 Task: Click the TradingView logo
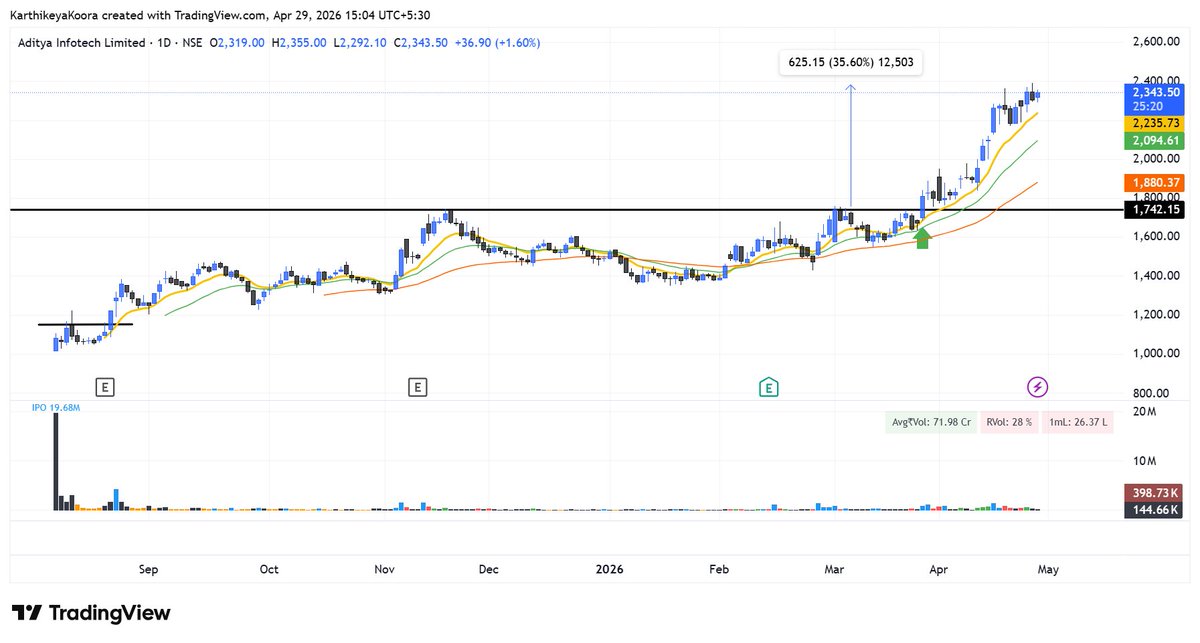[91, 613]
